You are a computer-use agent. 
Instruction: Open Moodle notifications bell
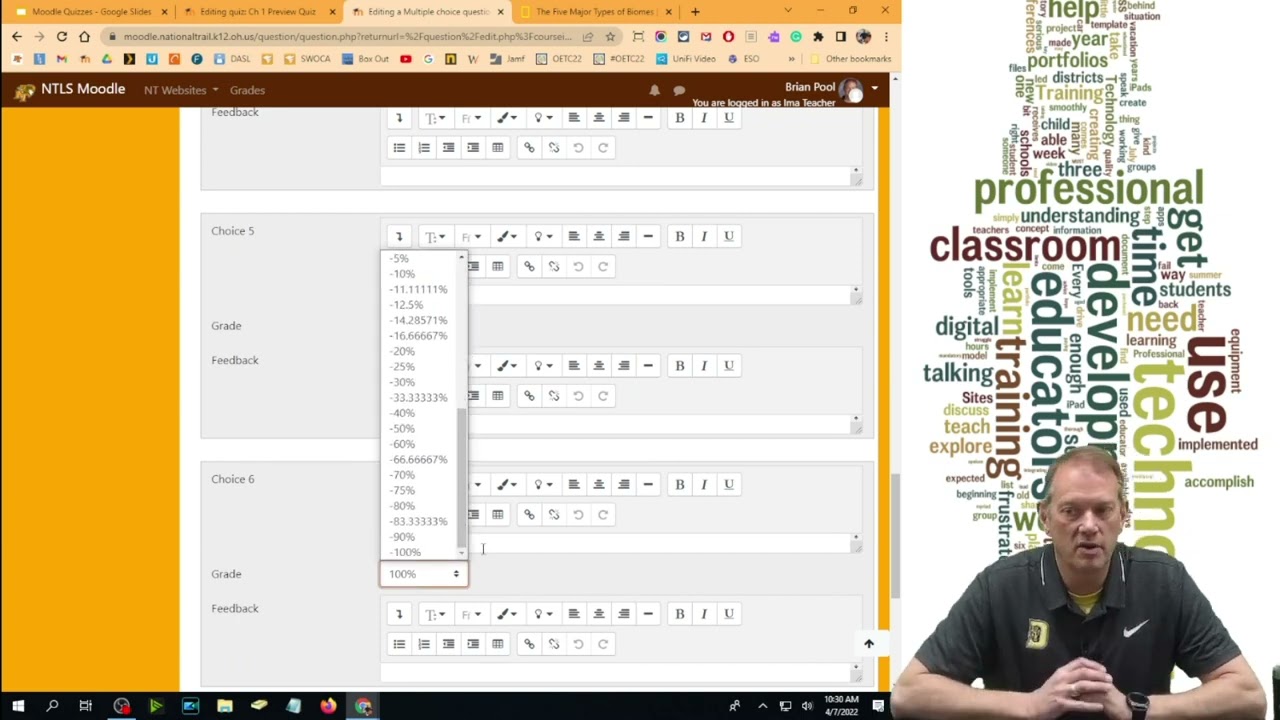654,90
